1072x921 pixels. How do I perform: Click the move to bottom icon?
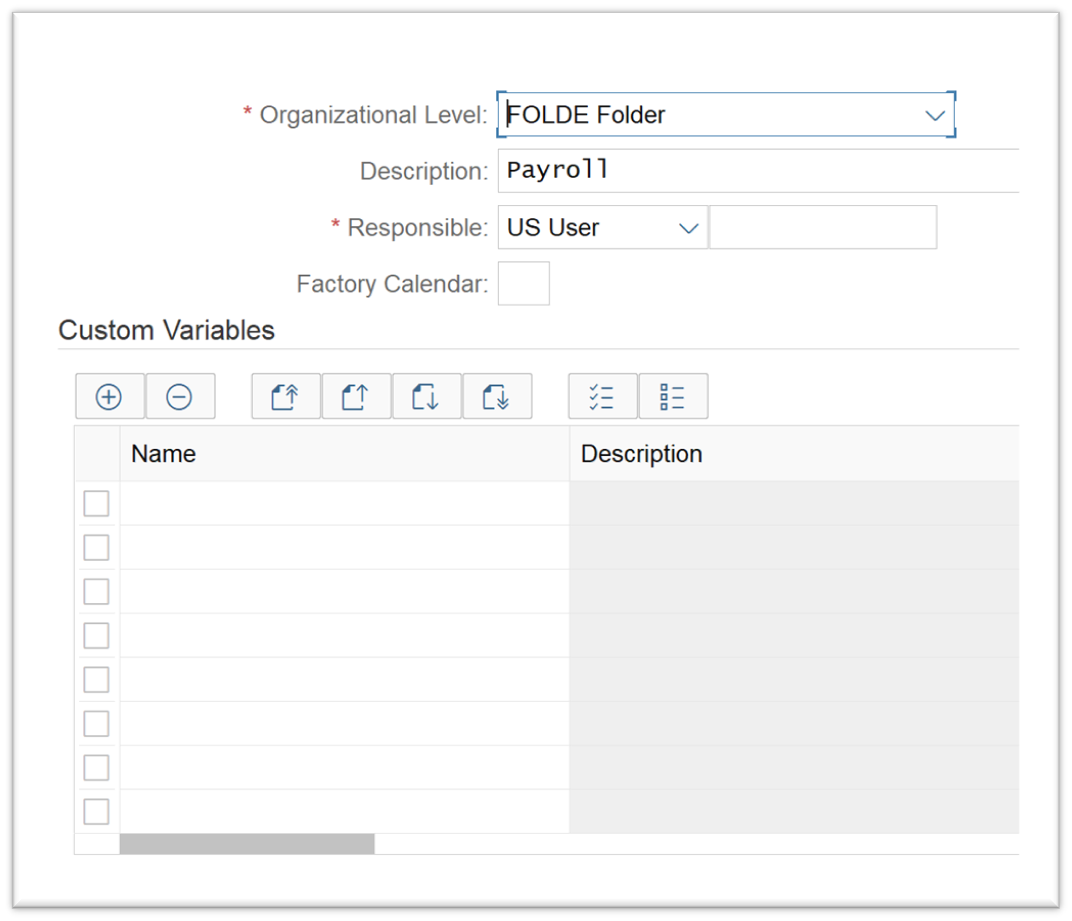(x=497, y=397)
